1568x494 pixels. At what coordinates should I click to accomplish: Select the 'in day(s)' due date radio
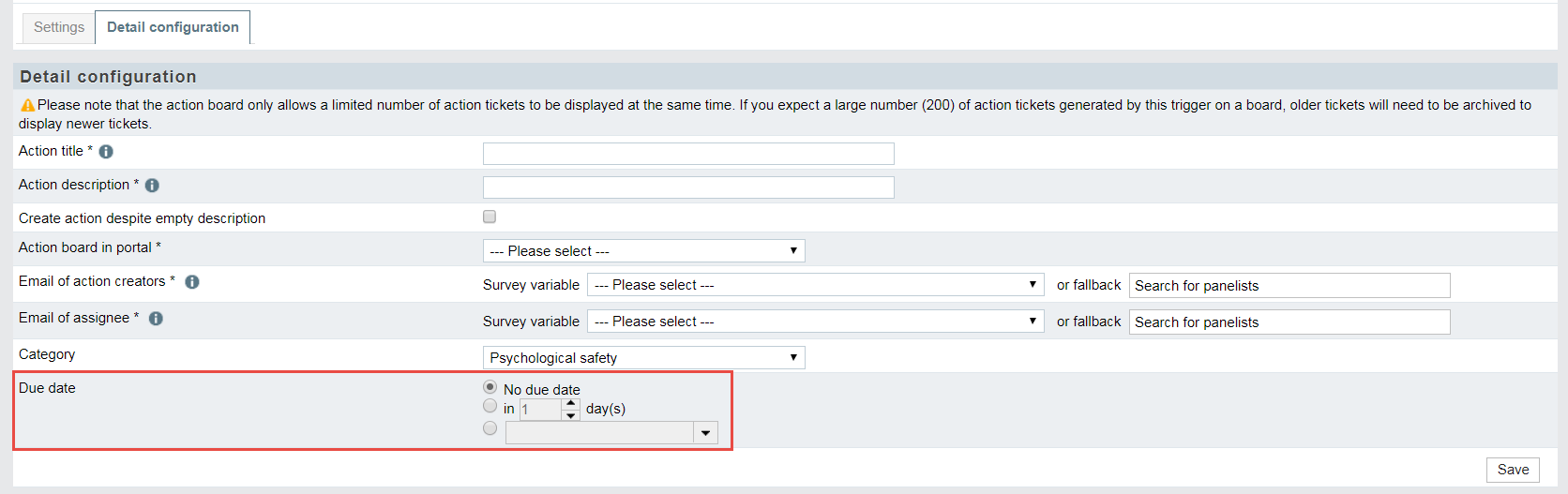pyautogui.click(x=490, y=406)
